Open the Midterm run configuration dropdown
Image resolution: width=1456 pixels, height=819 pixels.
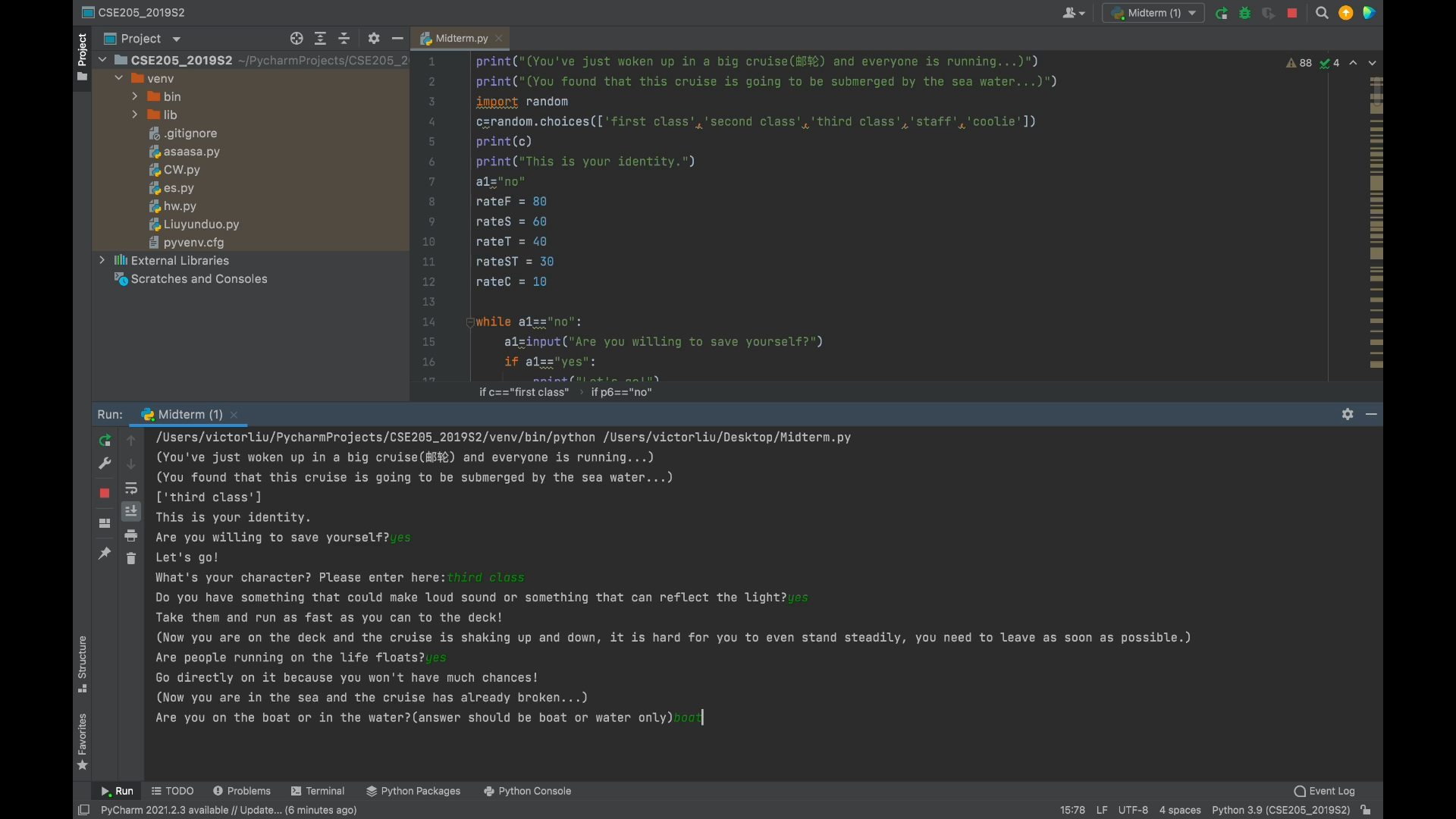[1153, 13]
